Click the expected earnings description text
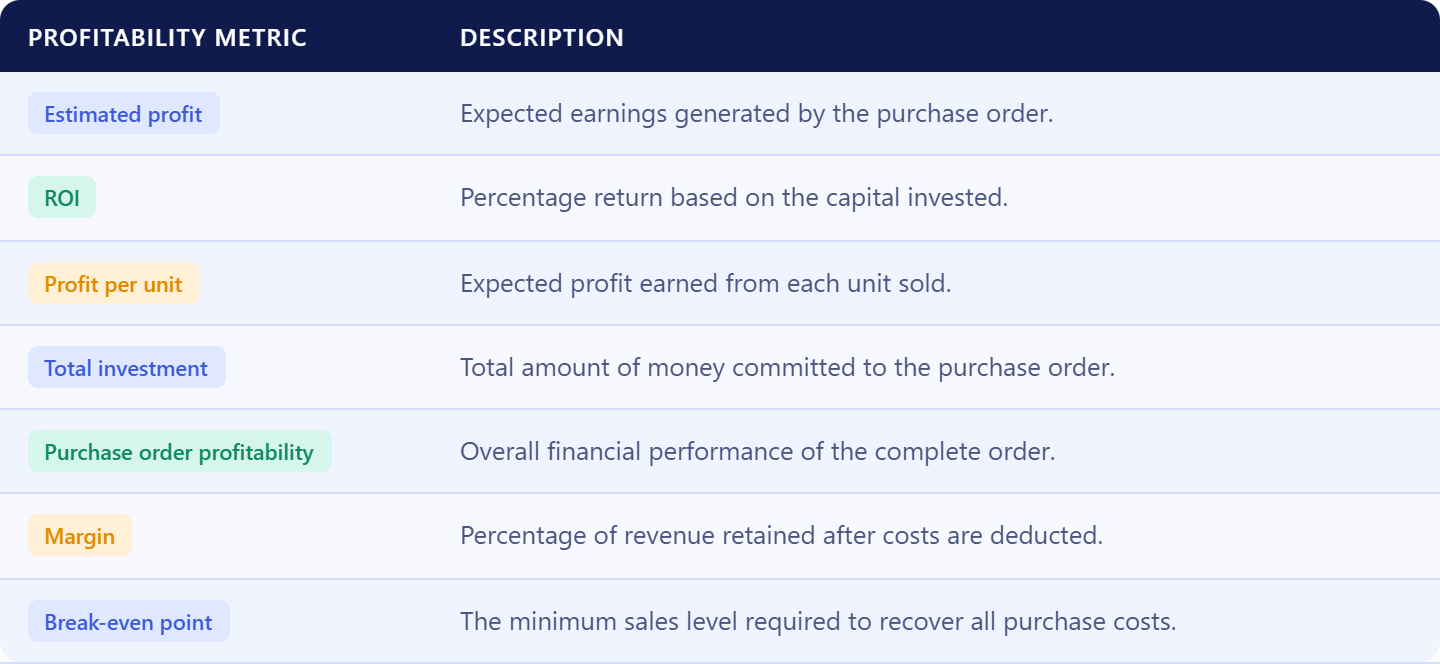 757,114
